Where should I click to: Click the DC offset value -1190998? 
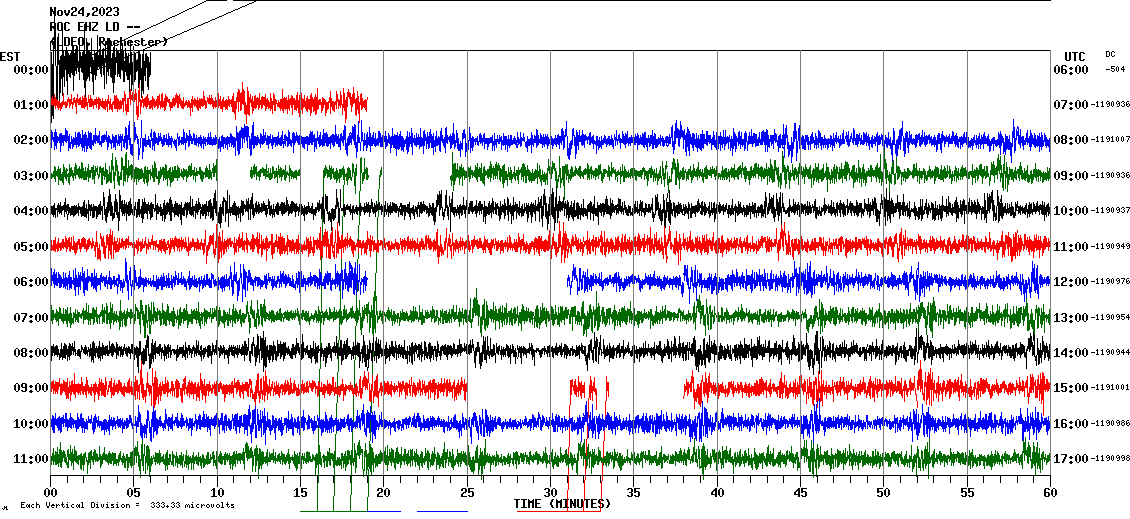pos(1110,459)
